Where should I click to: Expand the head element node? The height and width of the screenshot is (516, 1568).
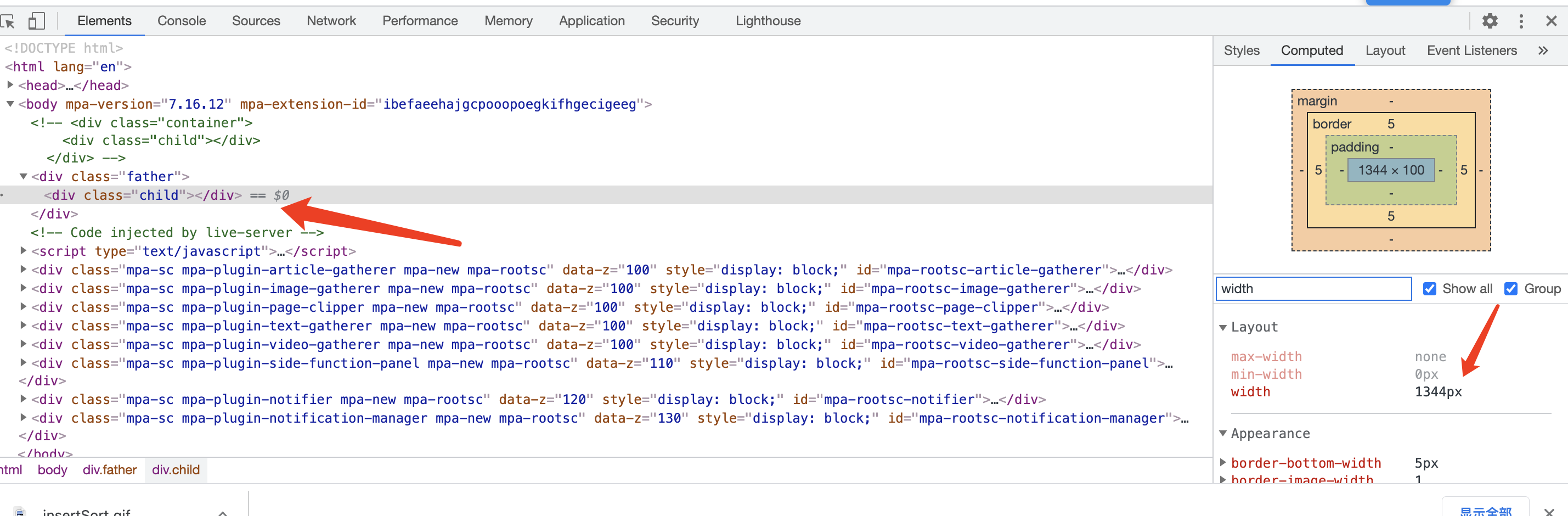10,85
